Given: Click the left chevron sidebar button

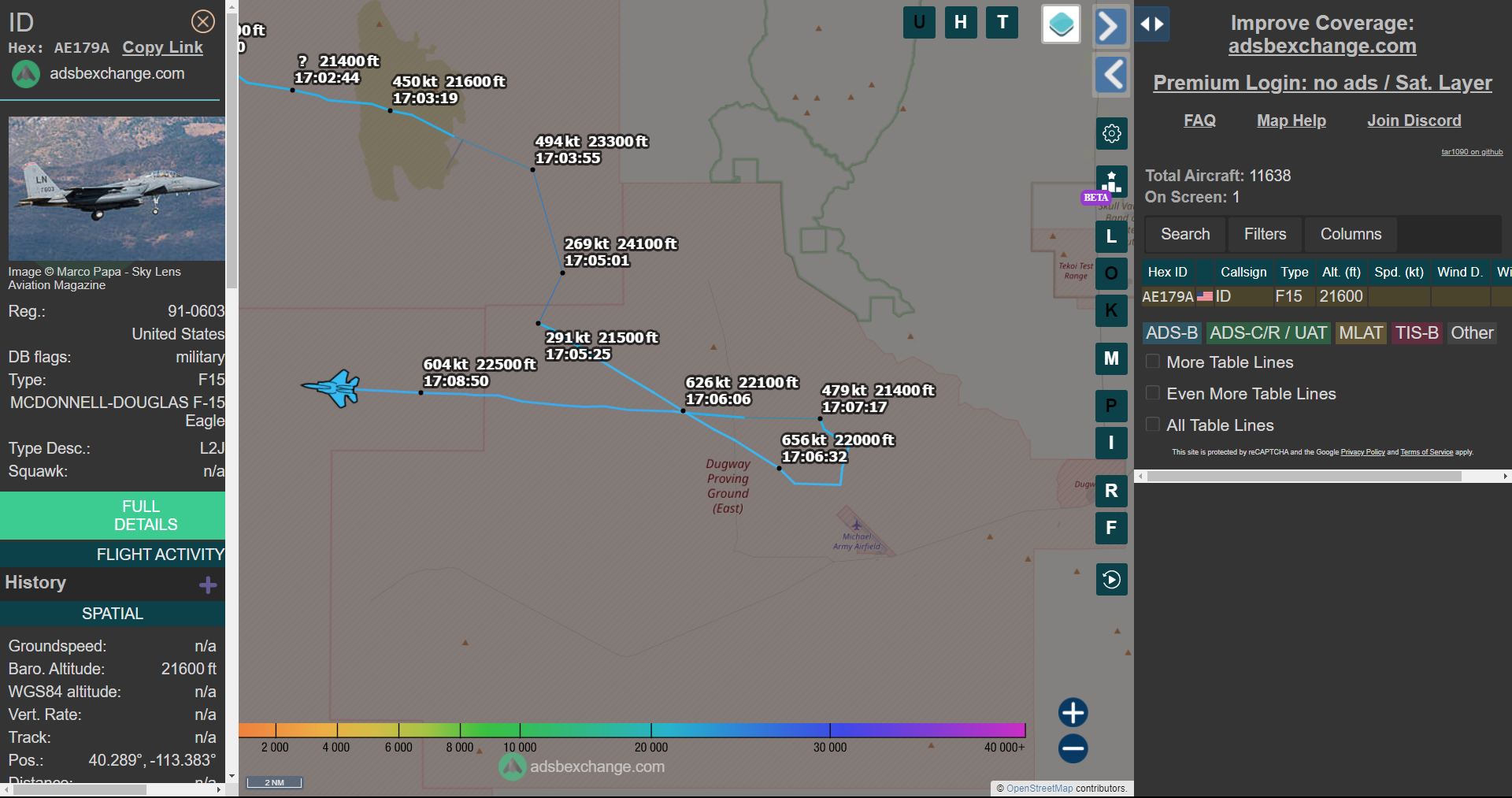Looking at the screenshot, I should (1111, 75).
